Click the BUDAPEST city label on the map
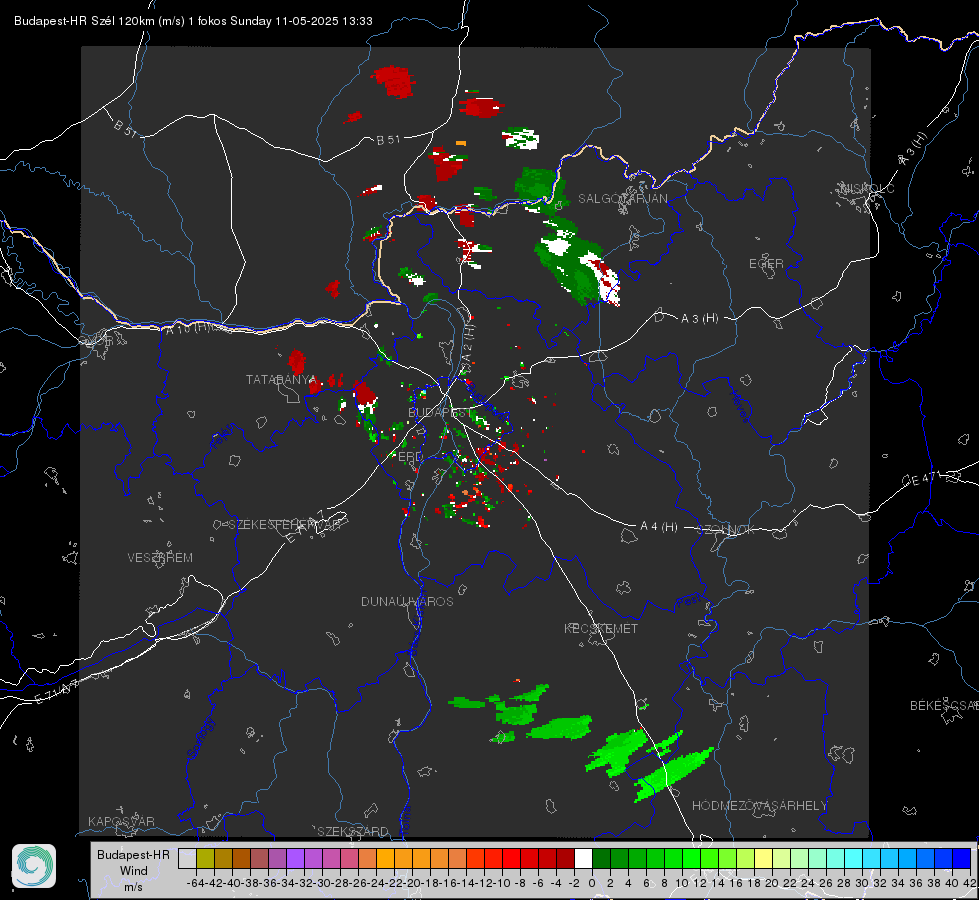The width and height of the screenshot is (979, 900). point(440,413)
